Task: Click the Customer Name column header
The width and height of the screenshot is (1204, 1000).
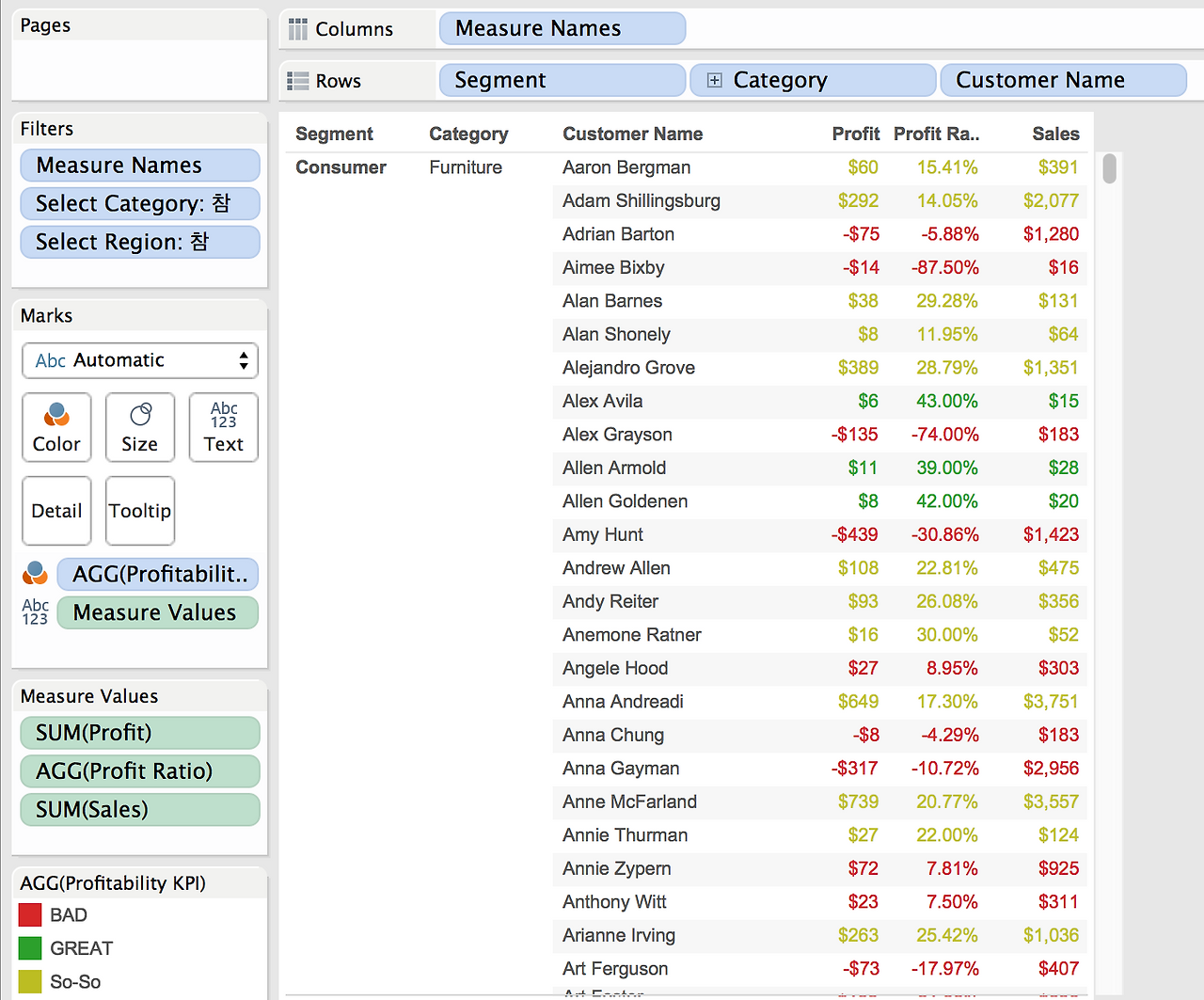Action: coord(633,134)
